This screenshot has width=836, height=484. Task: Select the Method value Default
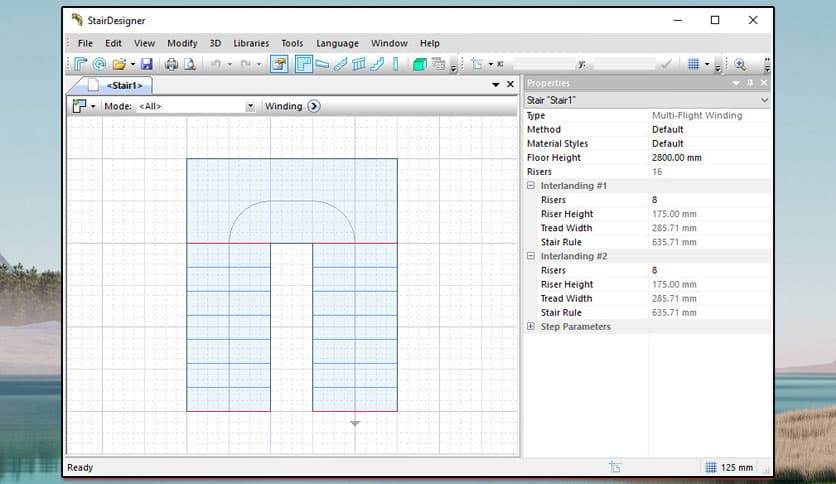coord(668,130)
